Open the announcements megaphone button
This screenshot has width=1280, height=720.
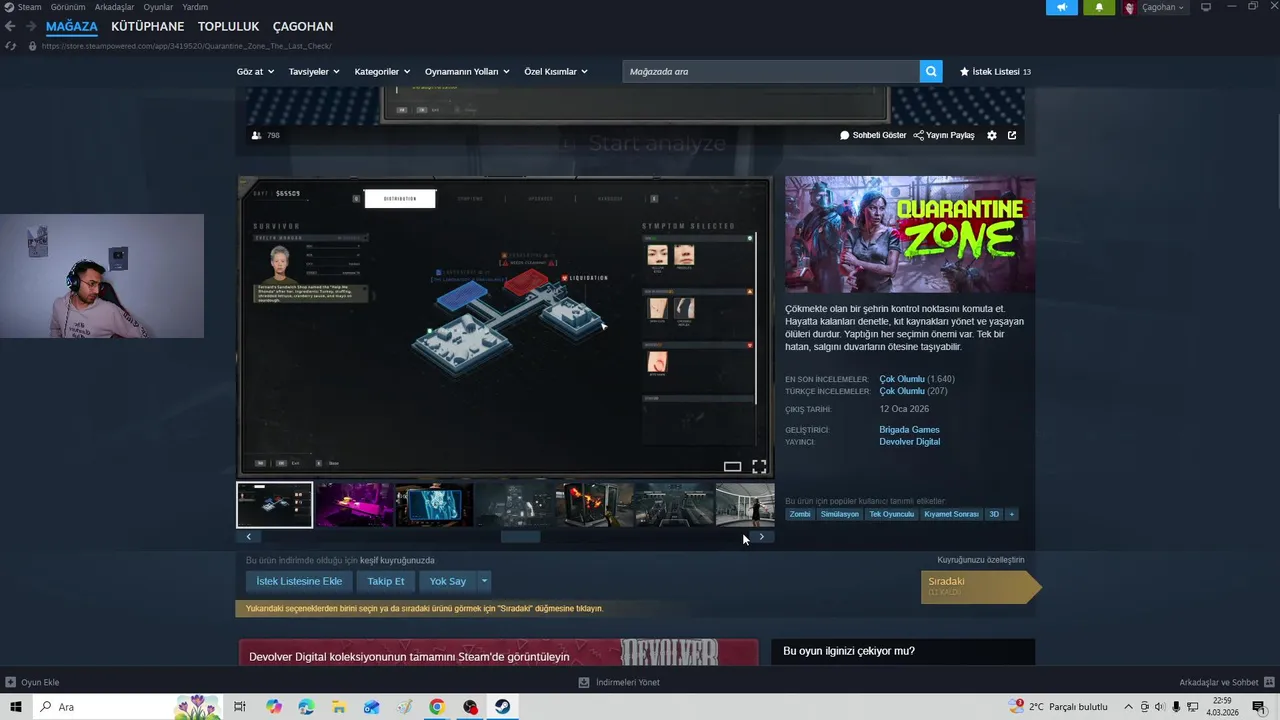[1062, 7]
